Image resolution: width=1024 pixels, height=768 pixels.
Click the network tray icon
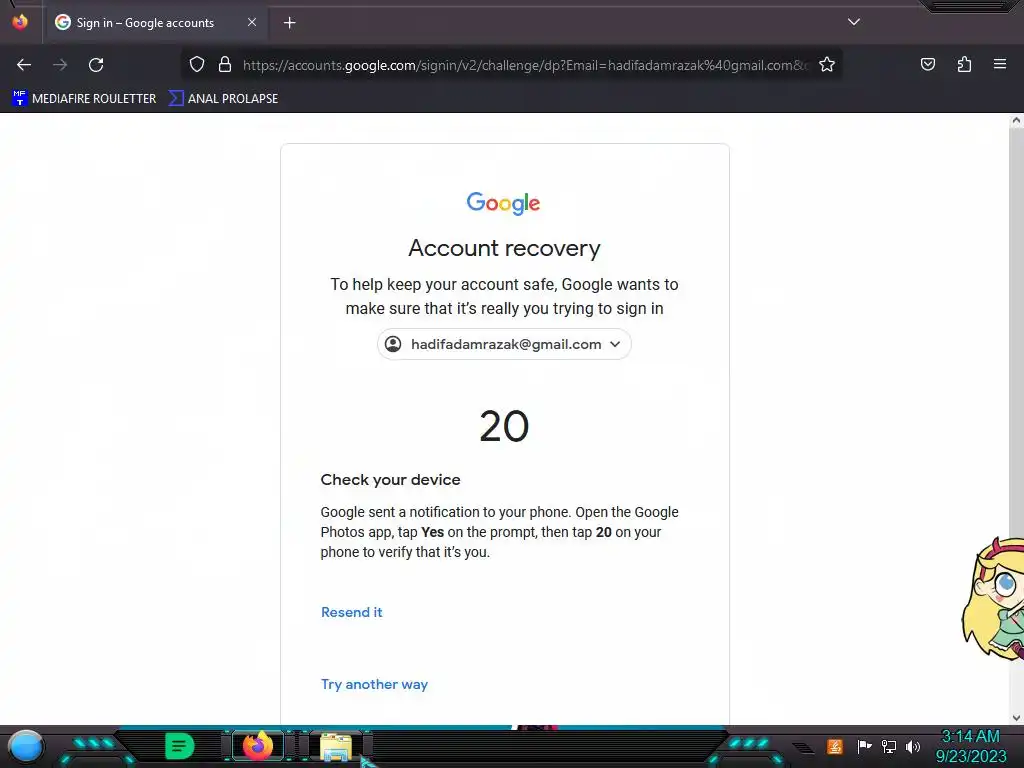[888, 746]
